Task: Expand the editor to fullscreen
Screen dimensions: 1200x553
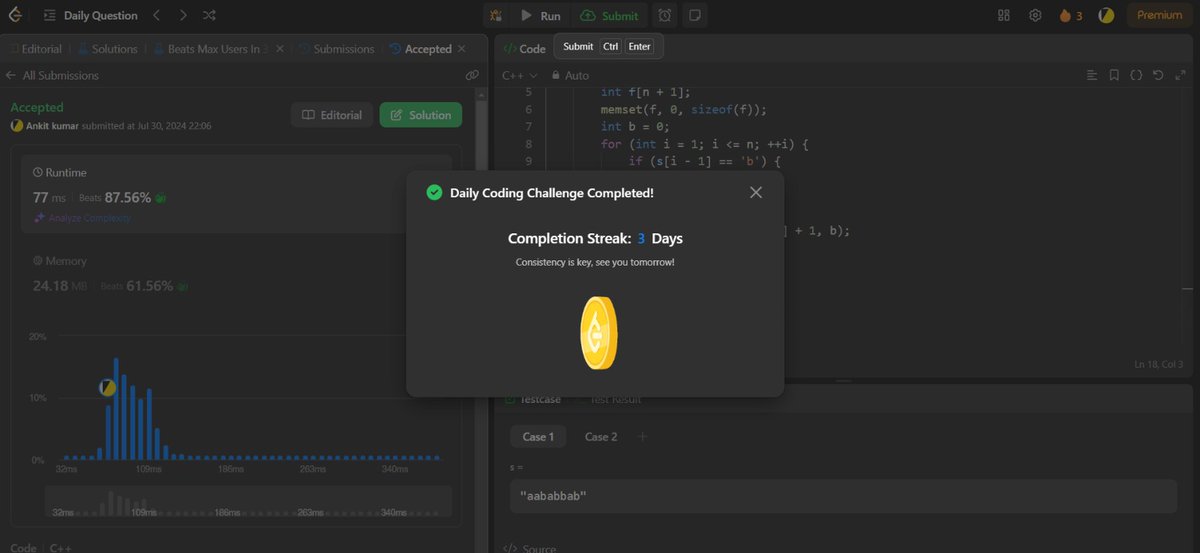Action: pyautogui.click(x=1180, y=75)
